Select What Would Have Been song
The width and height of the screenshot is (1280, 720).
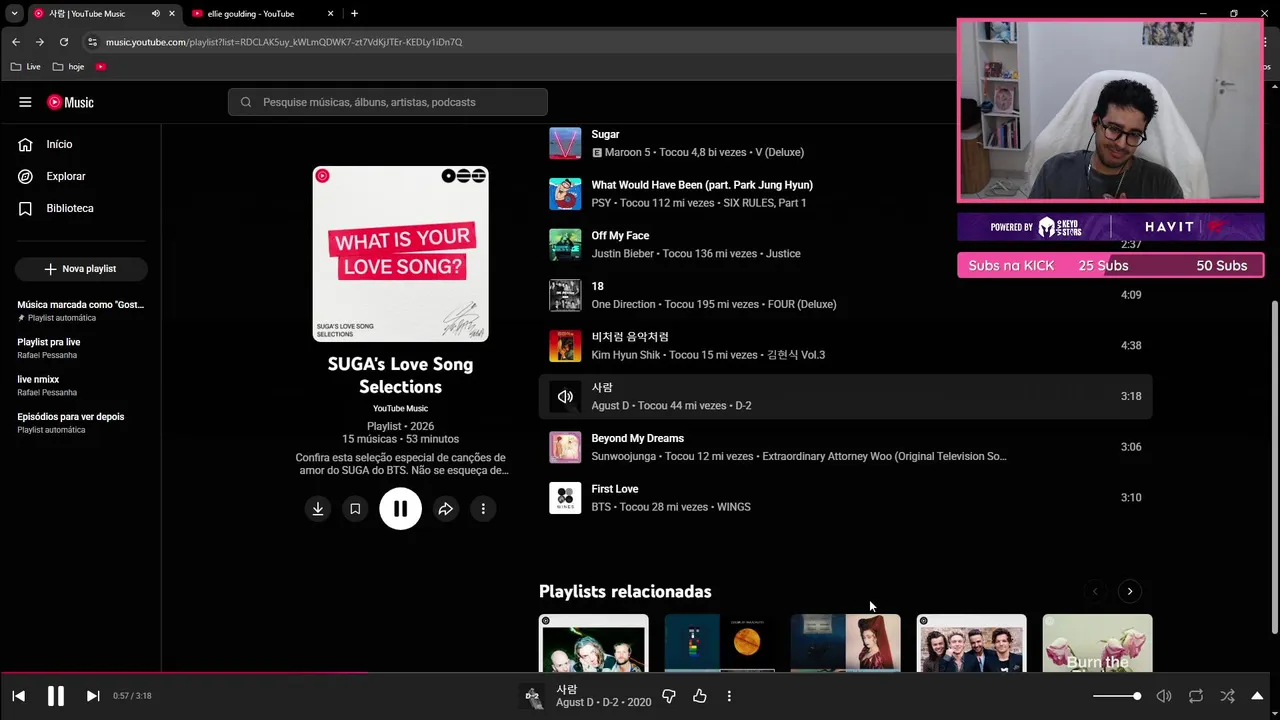[702, 185]
